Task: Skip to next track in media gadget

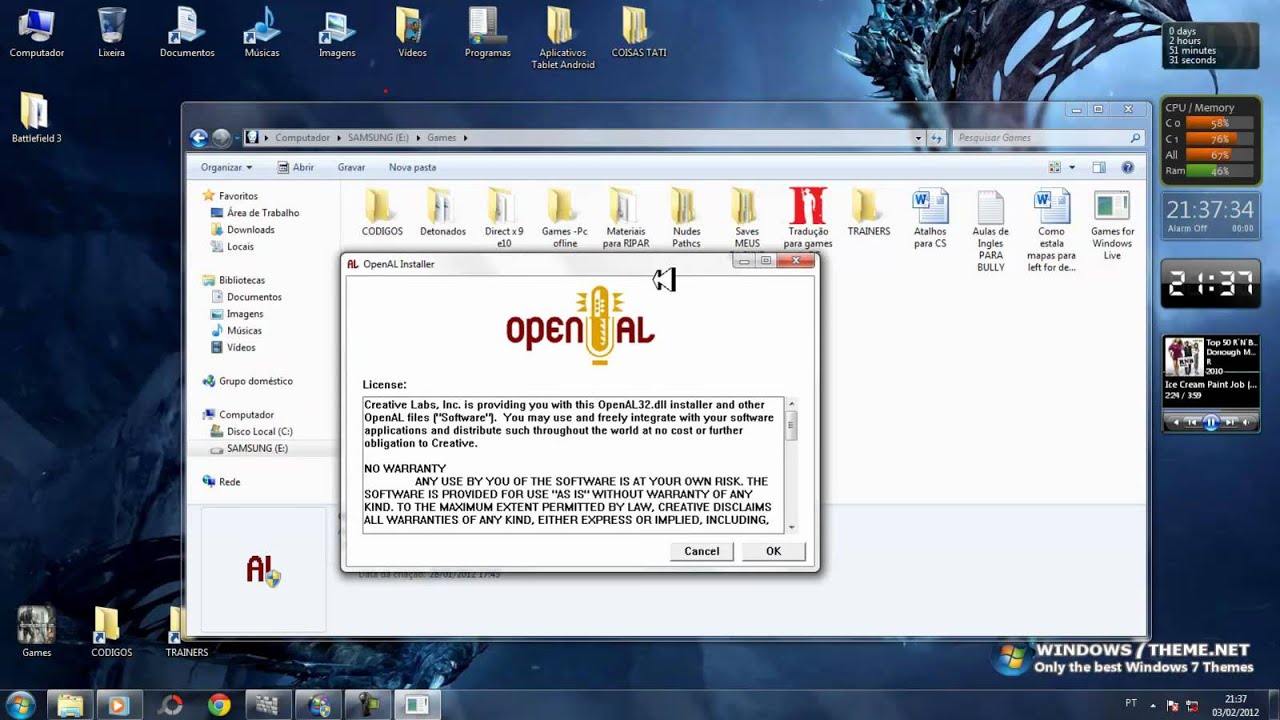Action: coord(1231,422)
